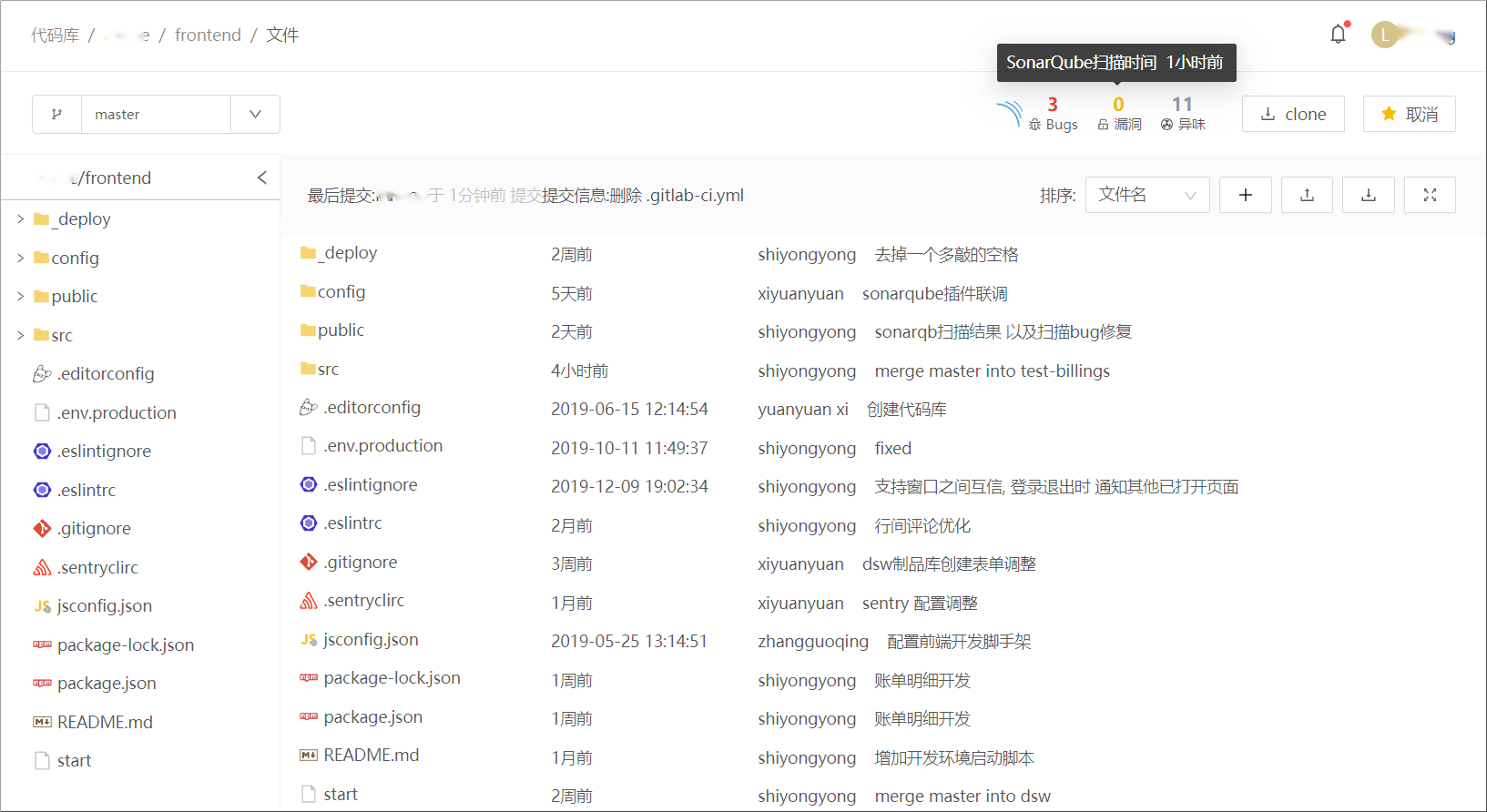Viewport: 1487px width, 812px height.
Task: Click the user avatar icon
Action: [1384, 36]
